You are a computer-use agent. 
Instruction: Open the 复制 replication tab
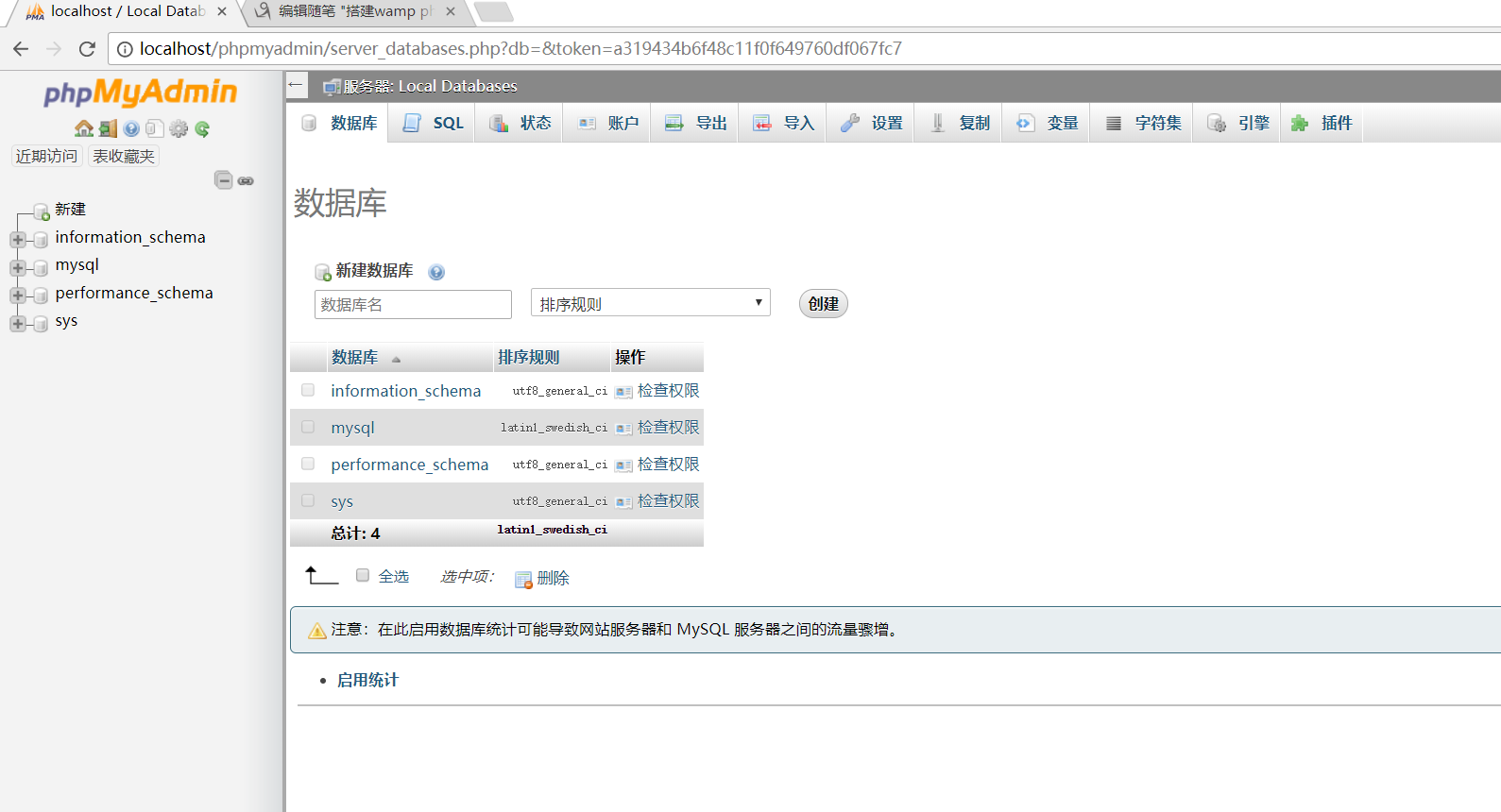pos(959,124)
